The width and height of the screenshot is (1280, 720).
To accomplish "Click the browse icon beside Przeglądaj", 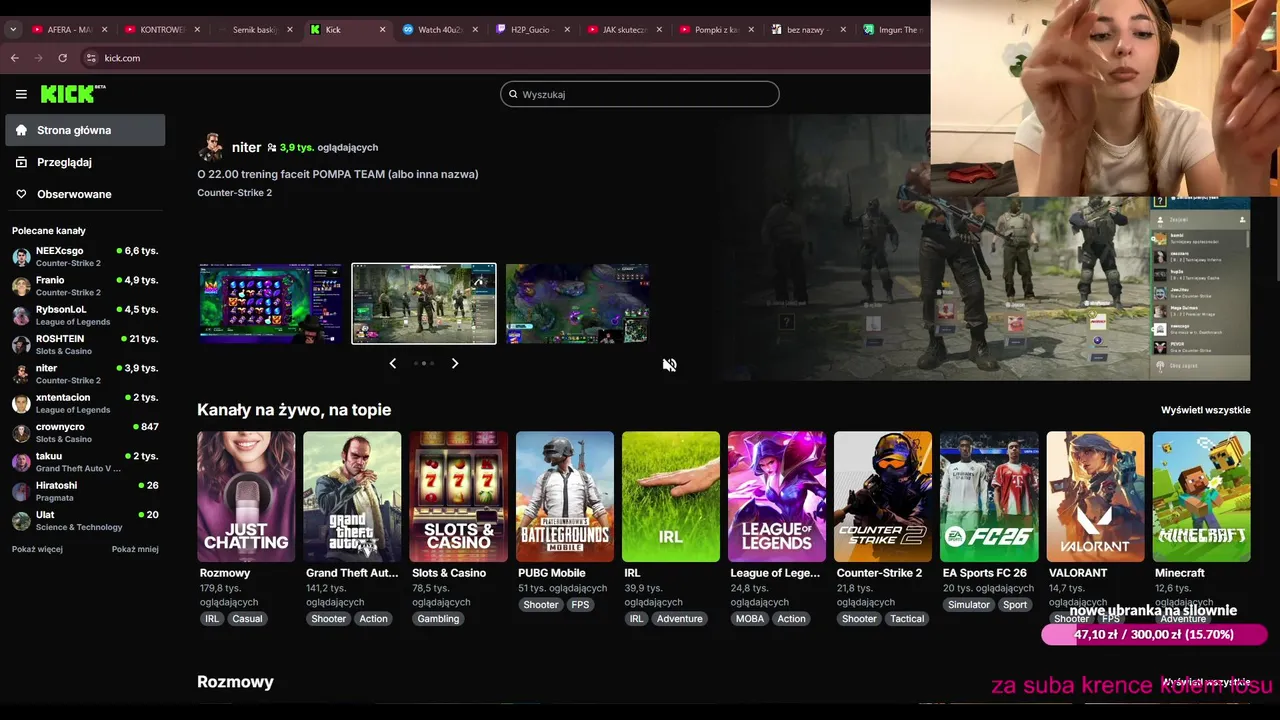I will 21,162.
